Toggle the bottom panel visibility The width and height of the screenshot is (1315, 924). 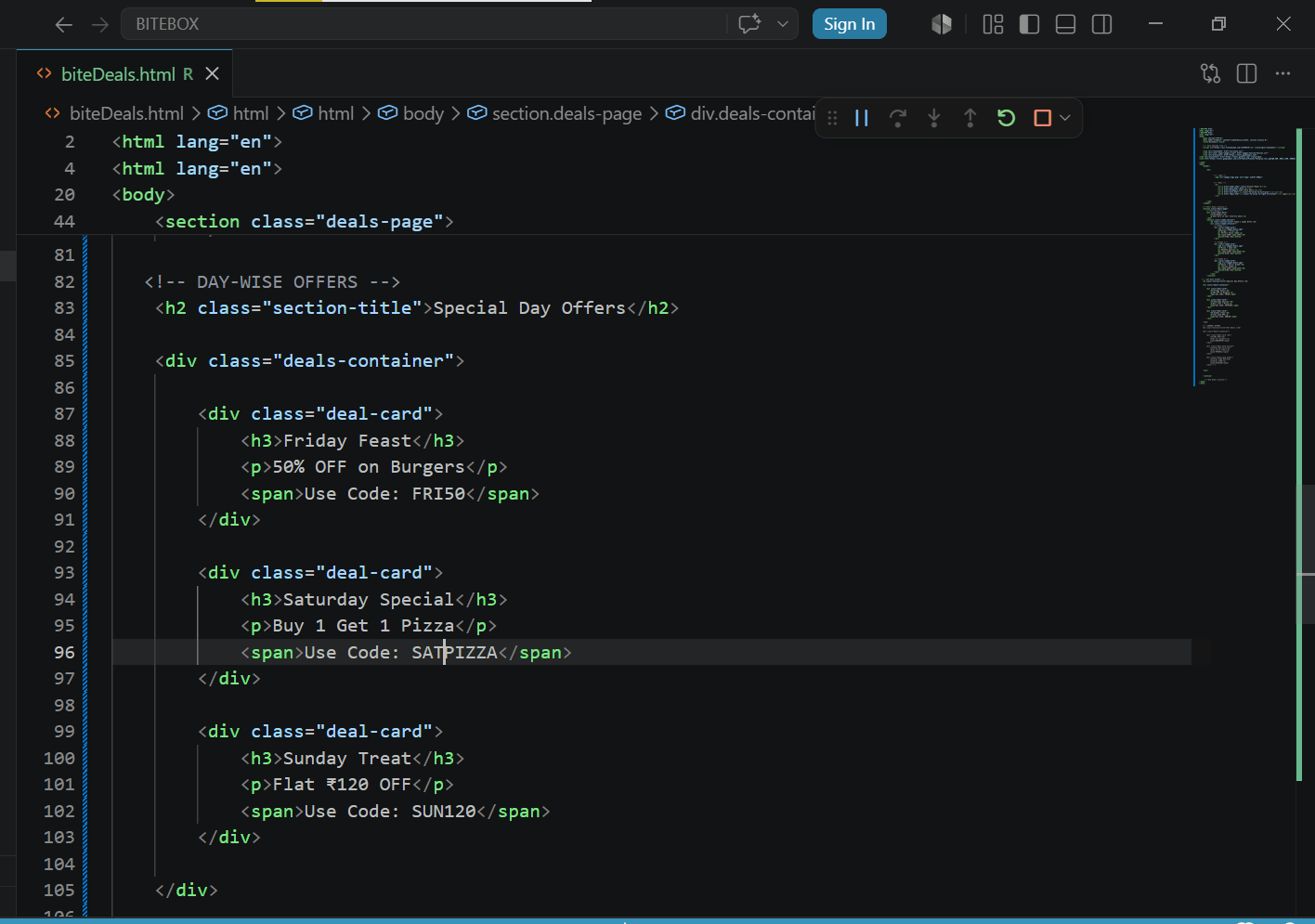tap(1066, 24)
